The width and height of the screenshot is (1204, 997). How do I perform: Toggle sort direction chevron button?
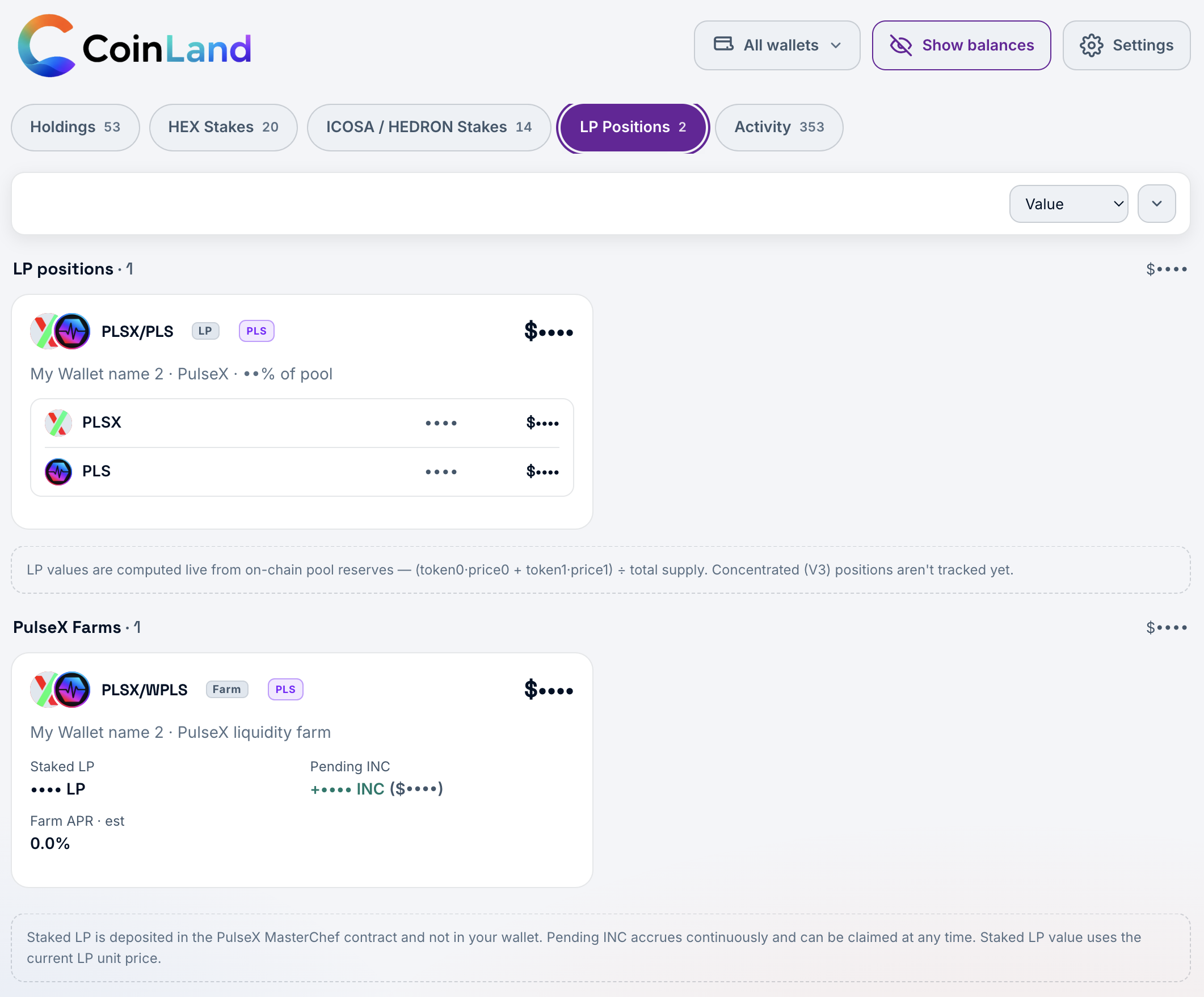[1156, 204]
